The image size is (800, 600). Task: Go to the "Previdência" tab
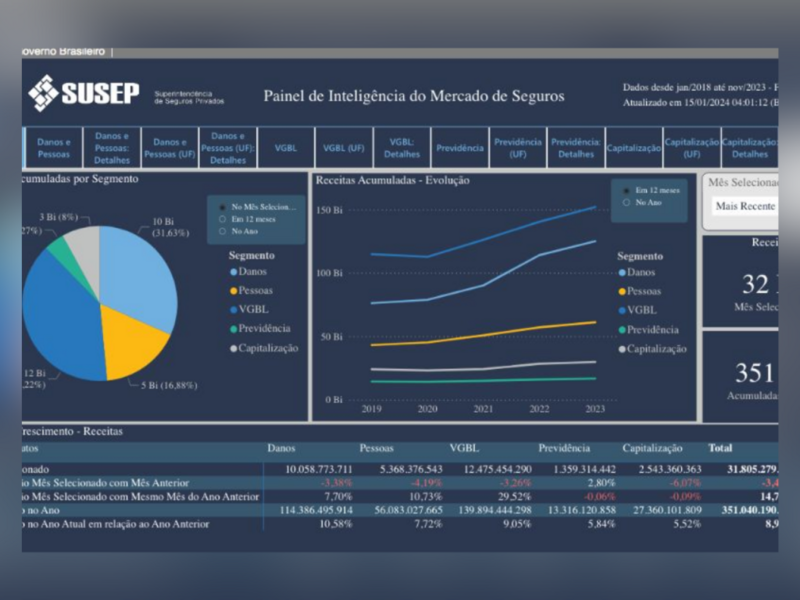[x=459, y=148]
